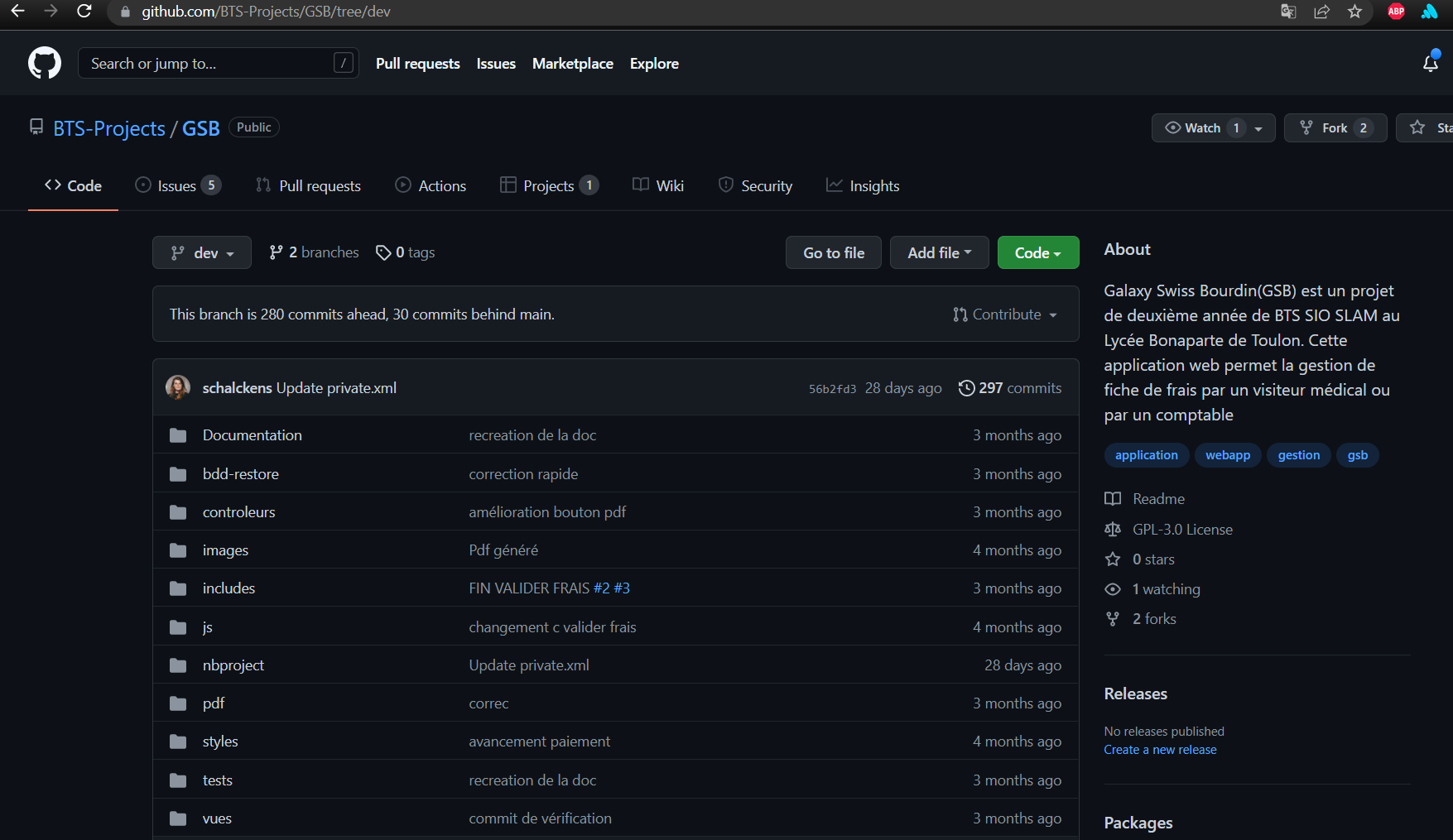
Task: Click schalckens avatar image
Action: click(178, 387)
